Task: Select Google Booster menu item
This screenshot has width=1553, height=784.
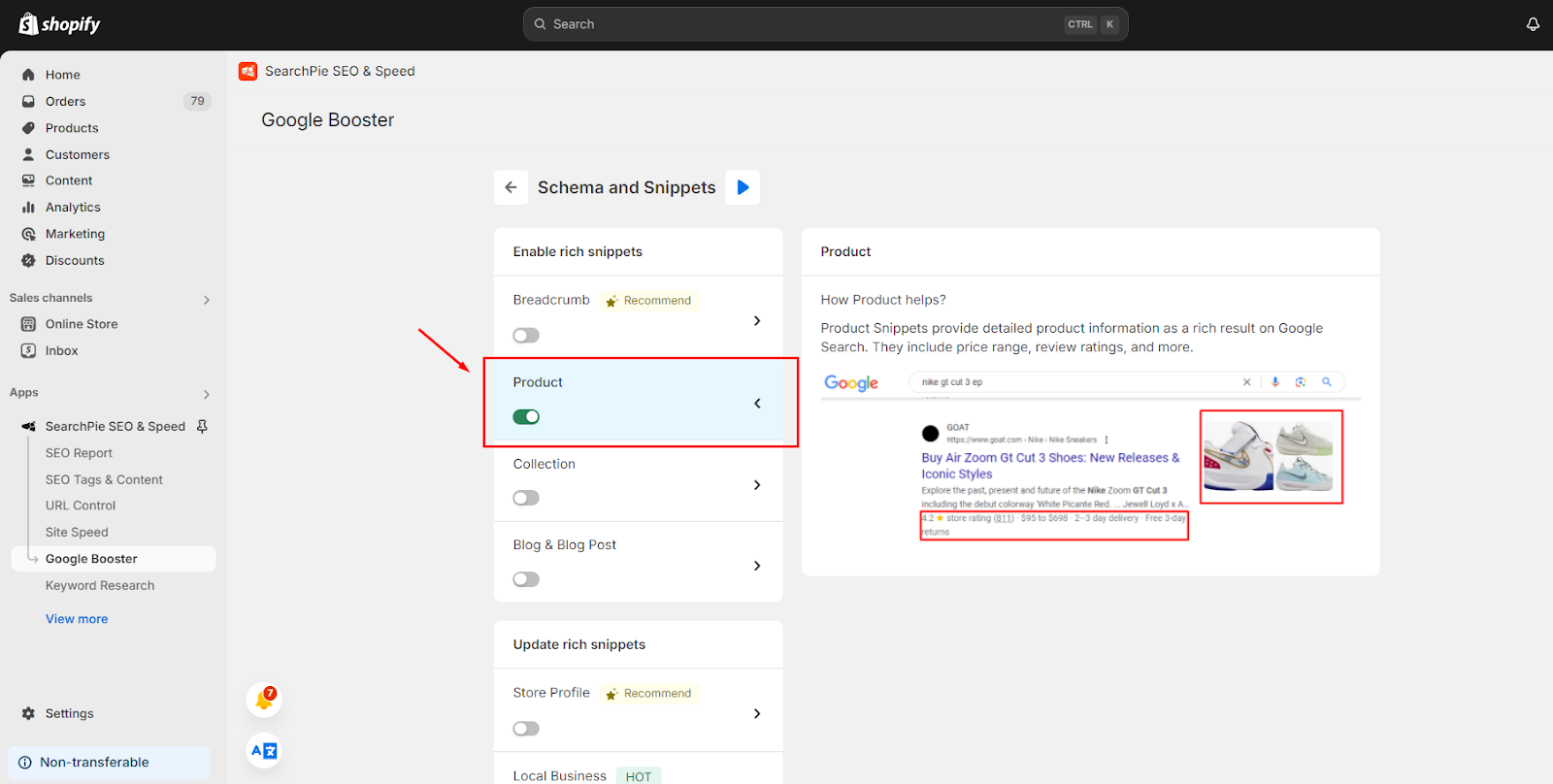Action: coord(113,559)
